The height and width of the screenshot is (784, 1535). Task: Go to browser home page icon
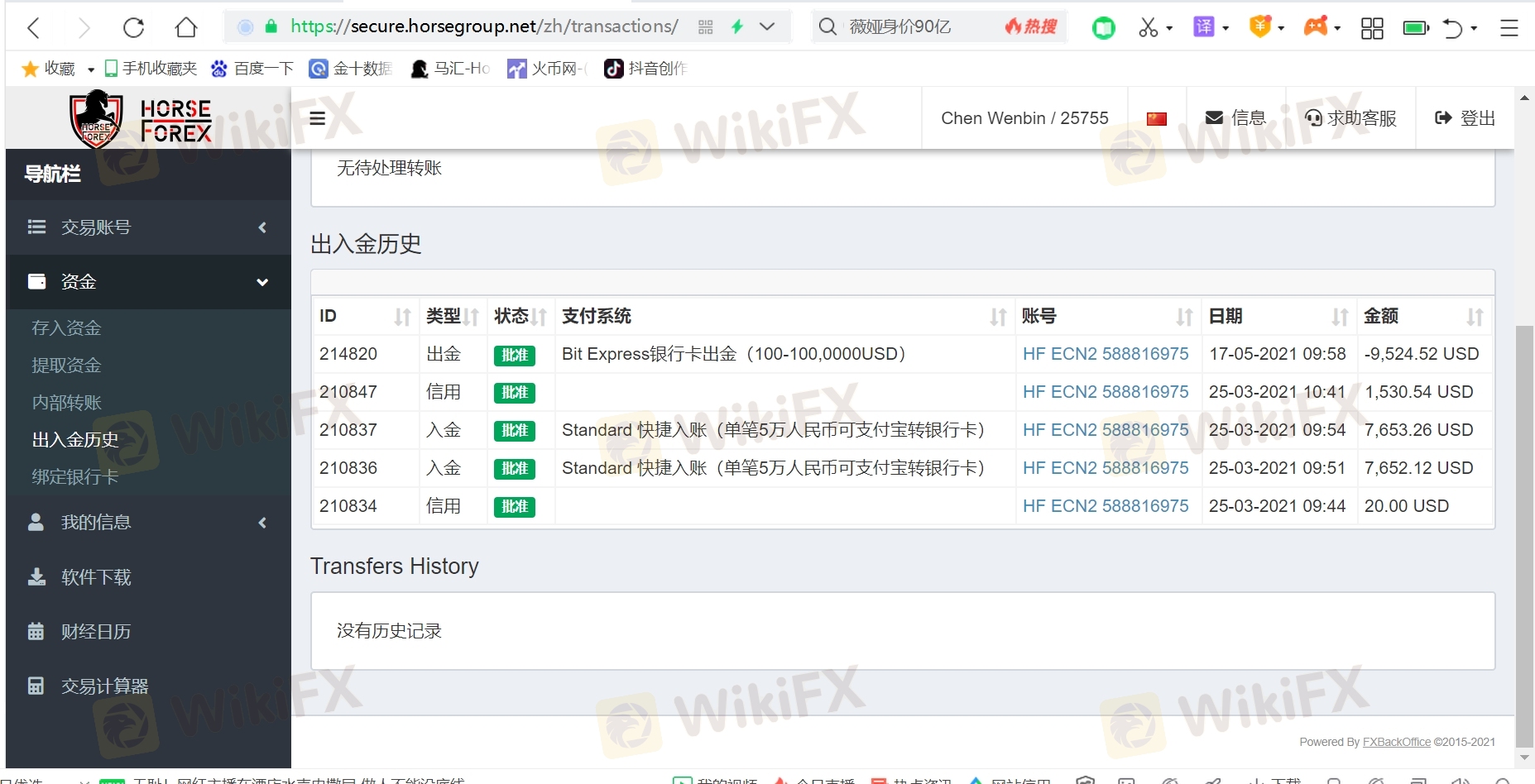tap(186, 28)
